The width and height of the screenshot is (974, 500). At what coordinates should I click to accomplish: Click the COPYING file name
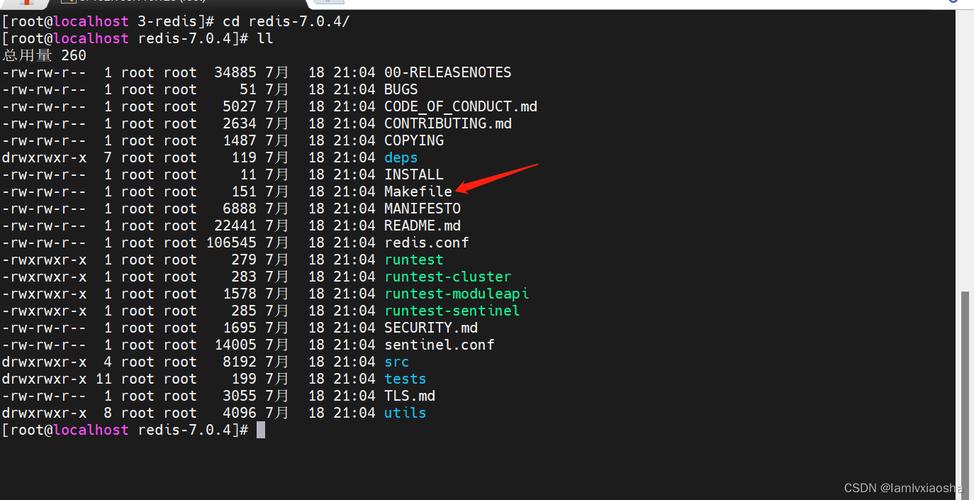coord(414,140)
